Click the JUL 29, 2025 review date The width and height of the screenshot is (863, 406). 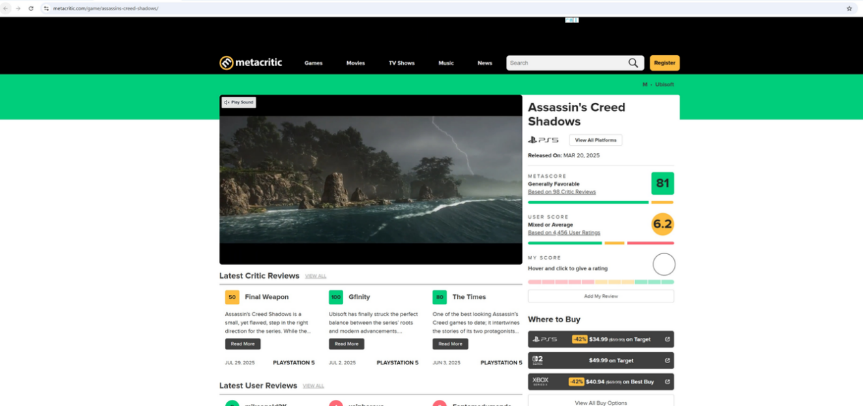tap(239, 363)
